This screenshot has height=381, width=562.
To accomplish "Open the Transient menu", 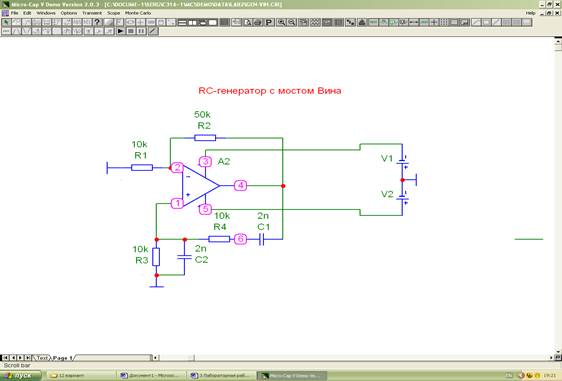I will [x=92, y=13].
